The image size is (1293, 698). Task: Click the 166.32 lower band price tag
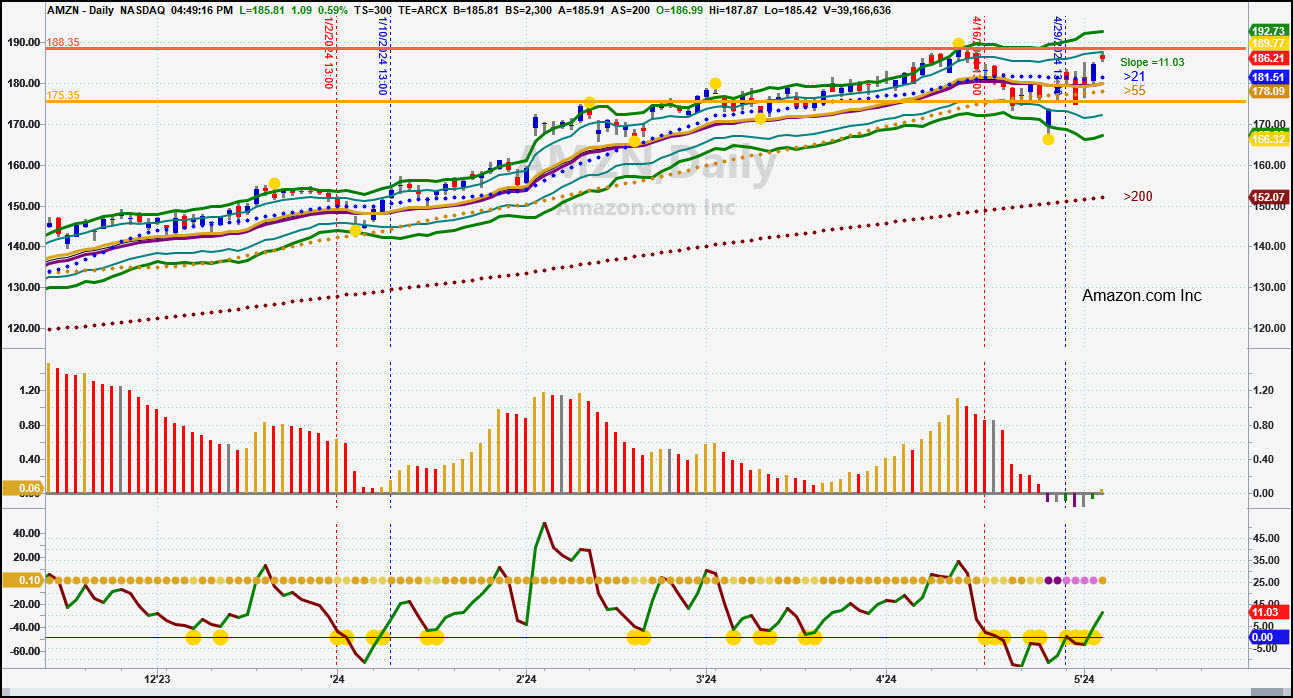click(x=1267, y=140)
